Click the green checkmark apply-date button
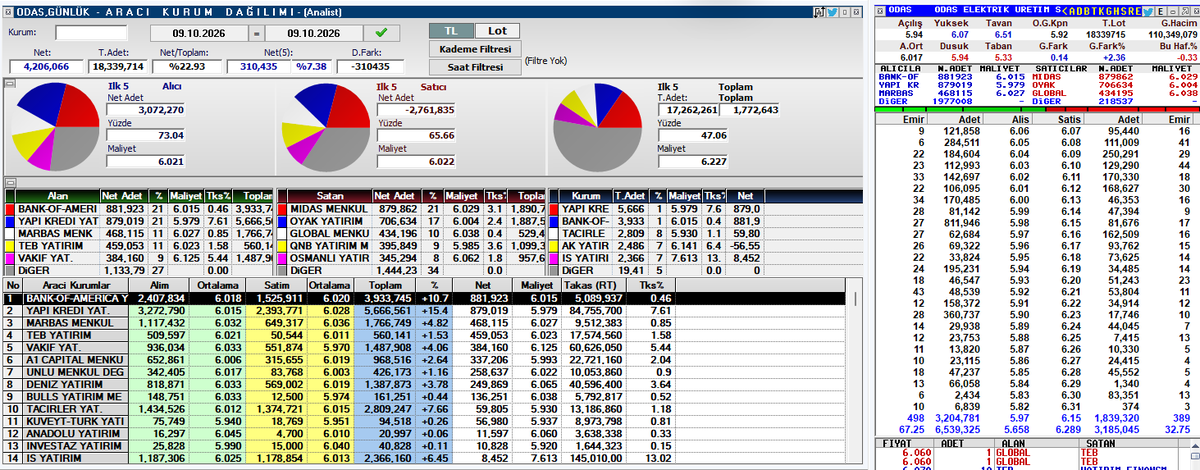Viewport: 1200px width, 470px height. click(383, 32)
